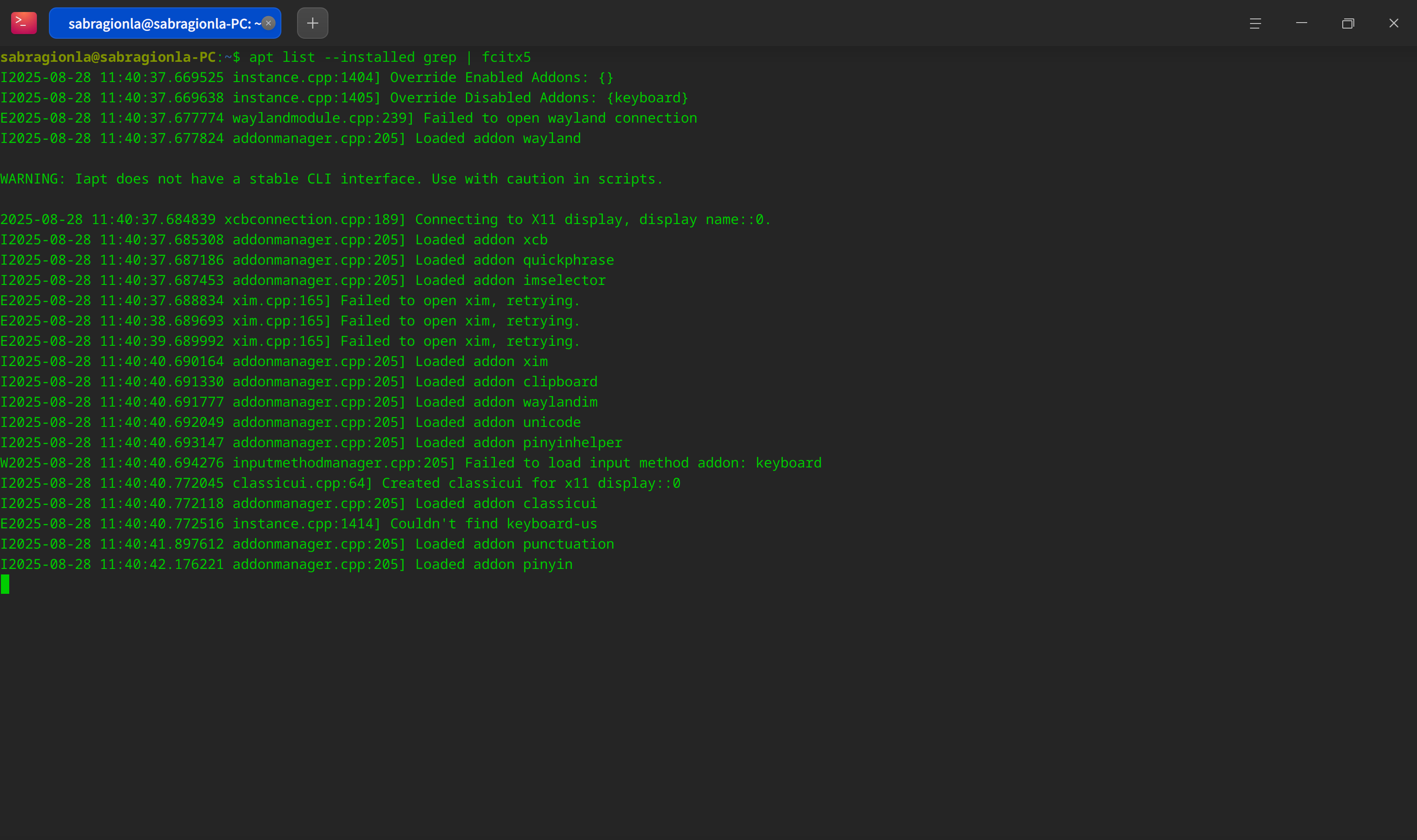Click the xim retrying line at 11:40:38.689693
Screen dimensions: 1417x840
click(x=291, y=321)
